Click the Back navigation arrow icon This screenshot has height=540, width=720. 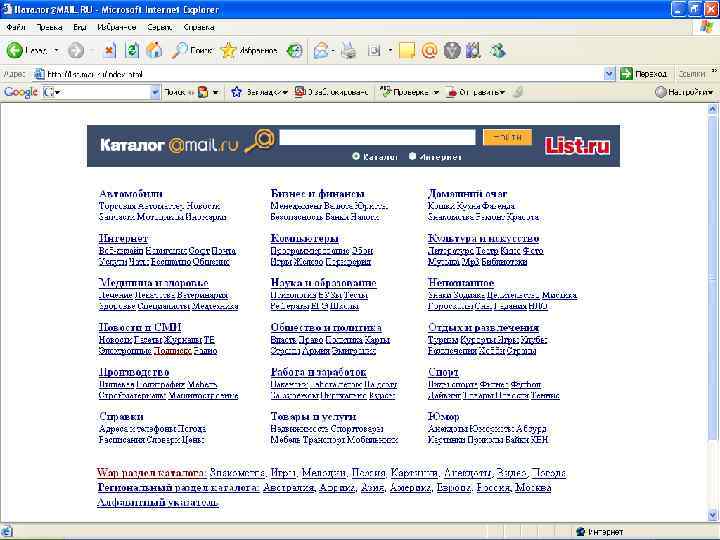(15, 50)
